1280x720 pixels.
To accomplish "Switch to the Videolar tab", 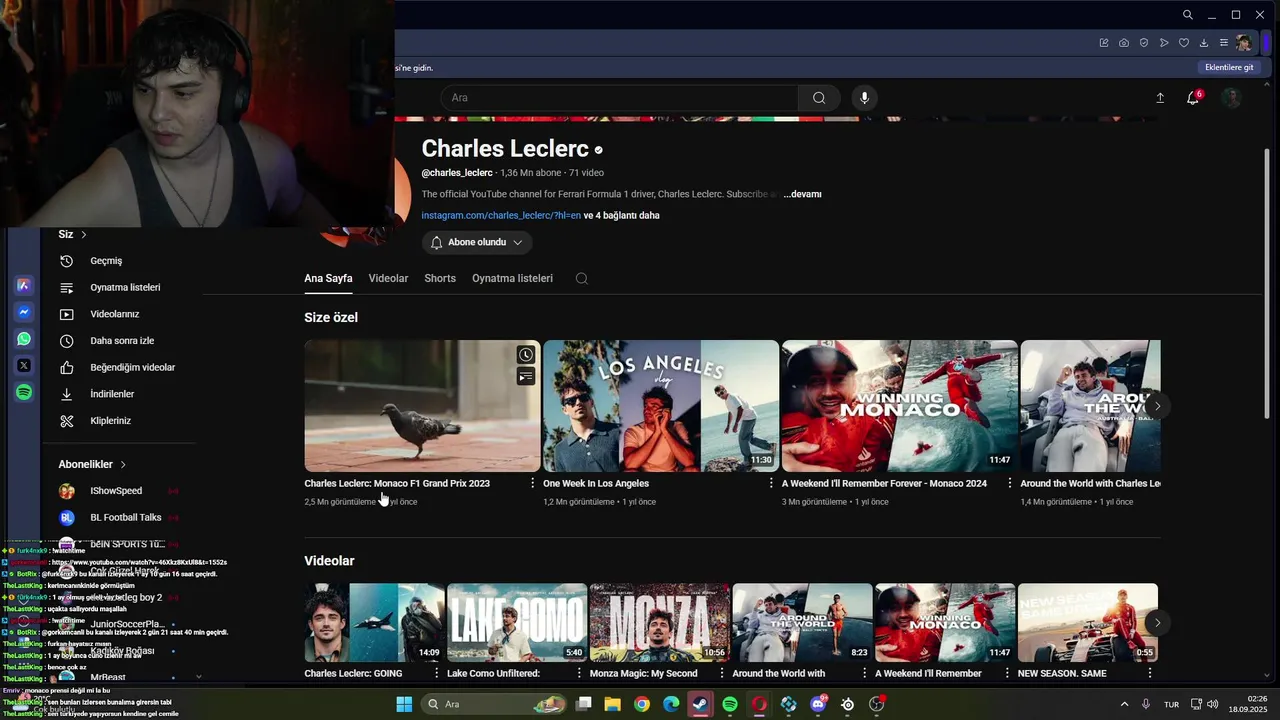I will (x=388, y=278).
